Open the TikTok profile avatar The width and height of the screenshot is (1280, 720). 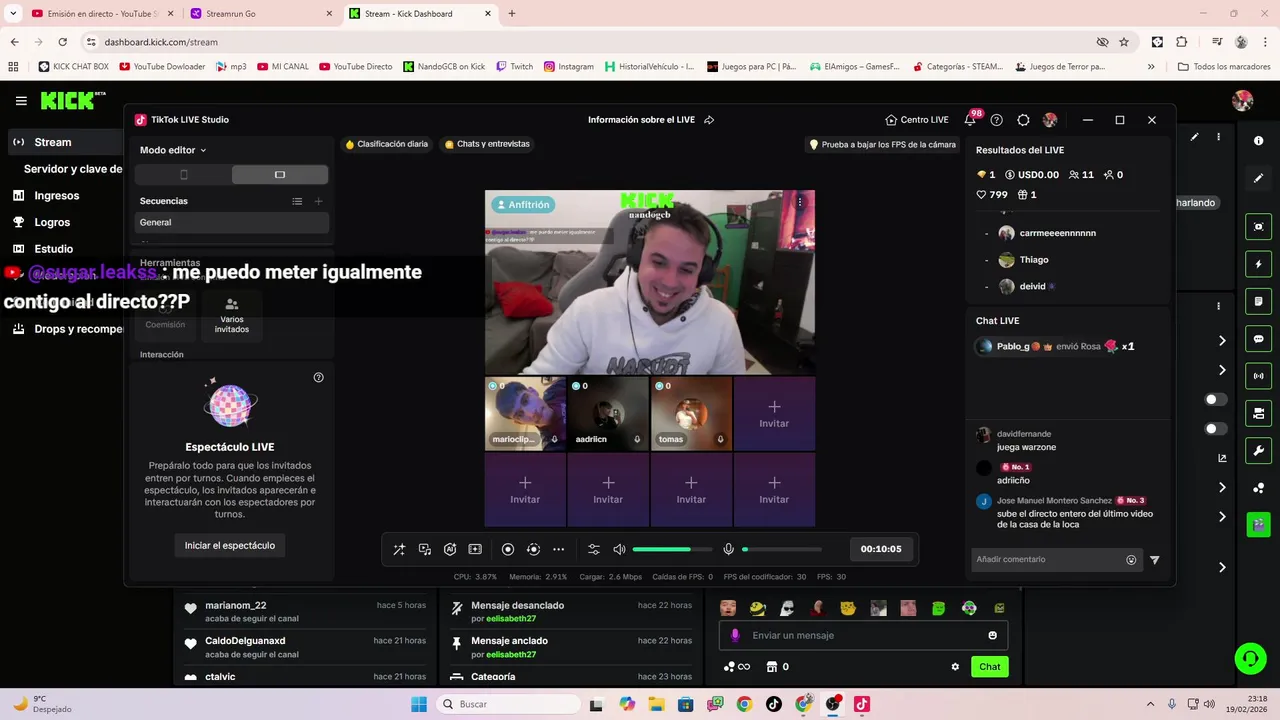point(1050,120)
